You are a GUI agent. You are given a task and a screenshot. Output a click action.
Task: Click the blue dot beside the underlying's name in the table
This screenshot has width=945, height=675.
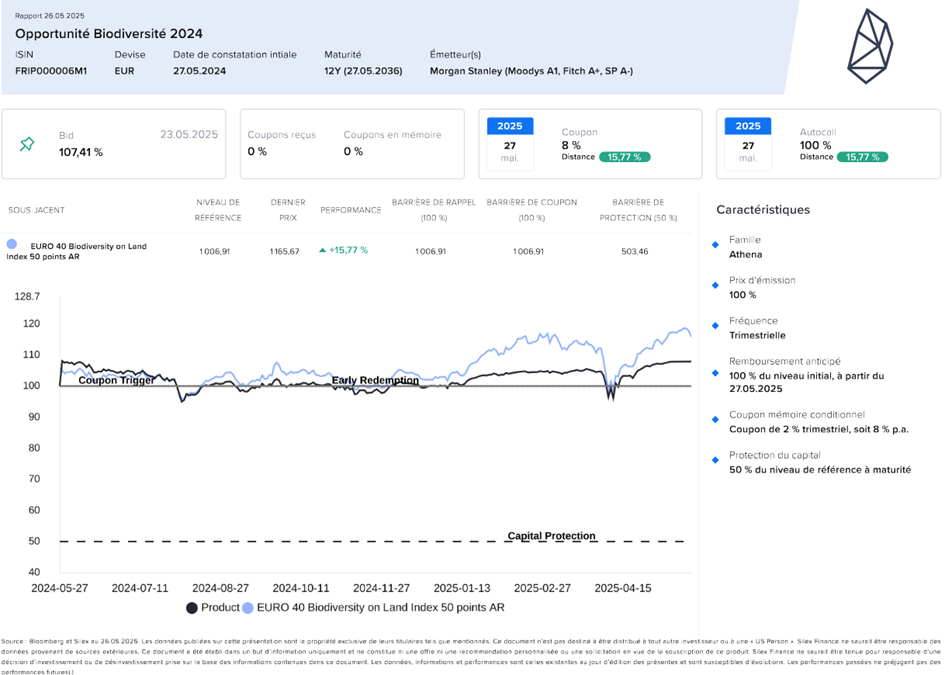coord(11,244)
